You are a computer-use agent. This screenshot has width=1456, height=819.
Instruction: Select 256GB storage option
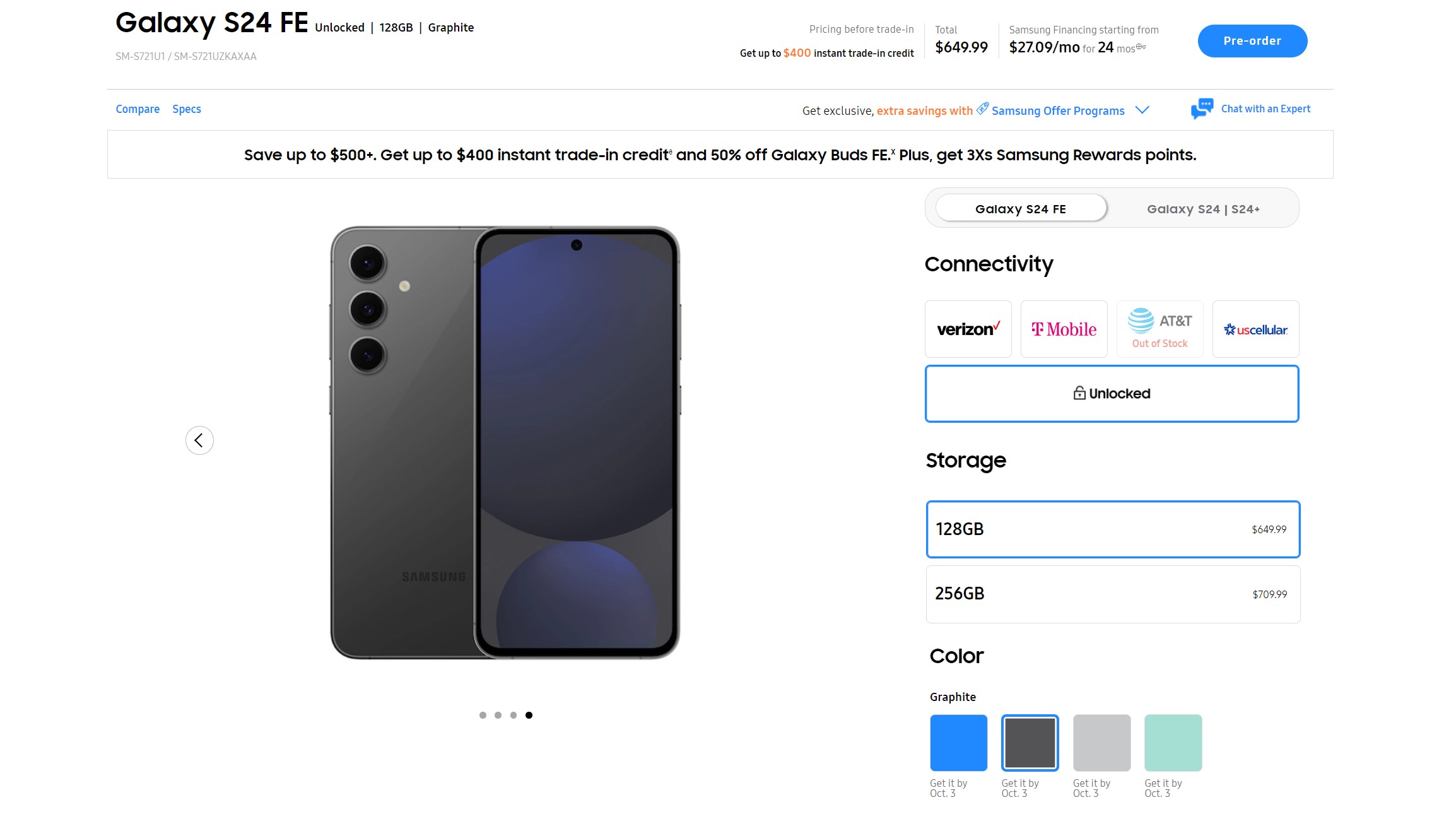pos(1112,594)
